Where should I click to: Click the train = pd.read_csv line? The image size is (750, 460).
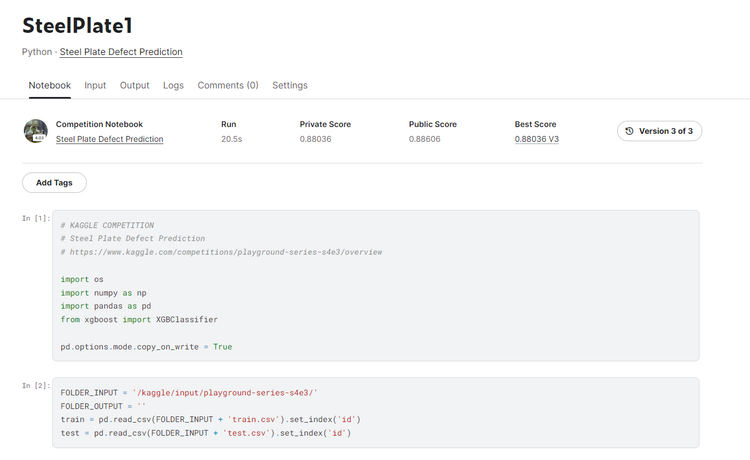(x=210, y=419)
